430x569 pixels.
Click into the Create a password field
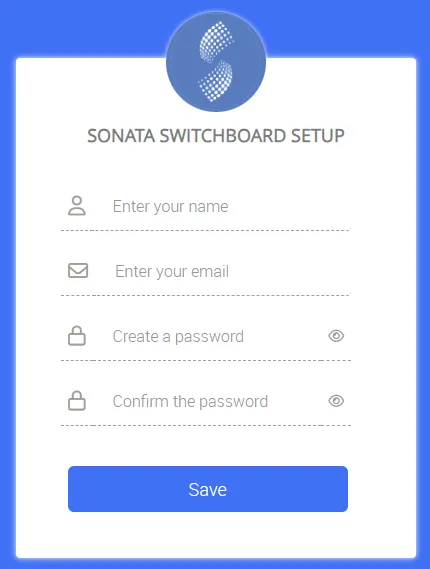coord(216,336)
